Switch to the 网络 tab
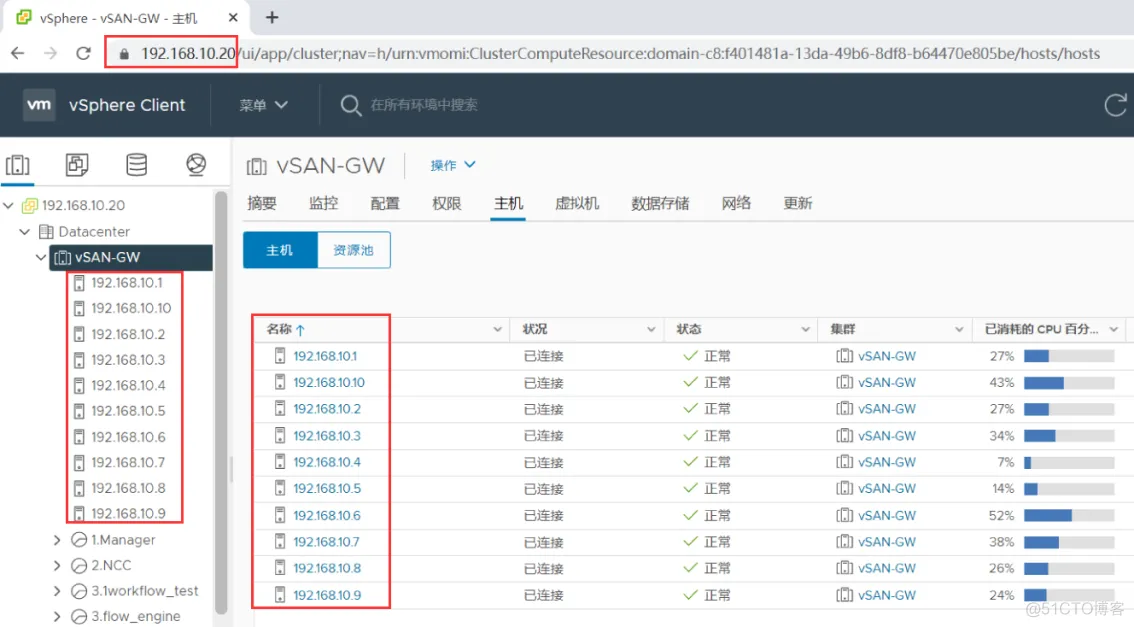 click(x=736, y=203)
